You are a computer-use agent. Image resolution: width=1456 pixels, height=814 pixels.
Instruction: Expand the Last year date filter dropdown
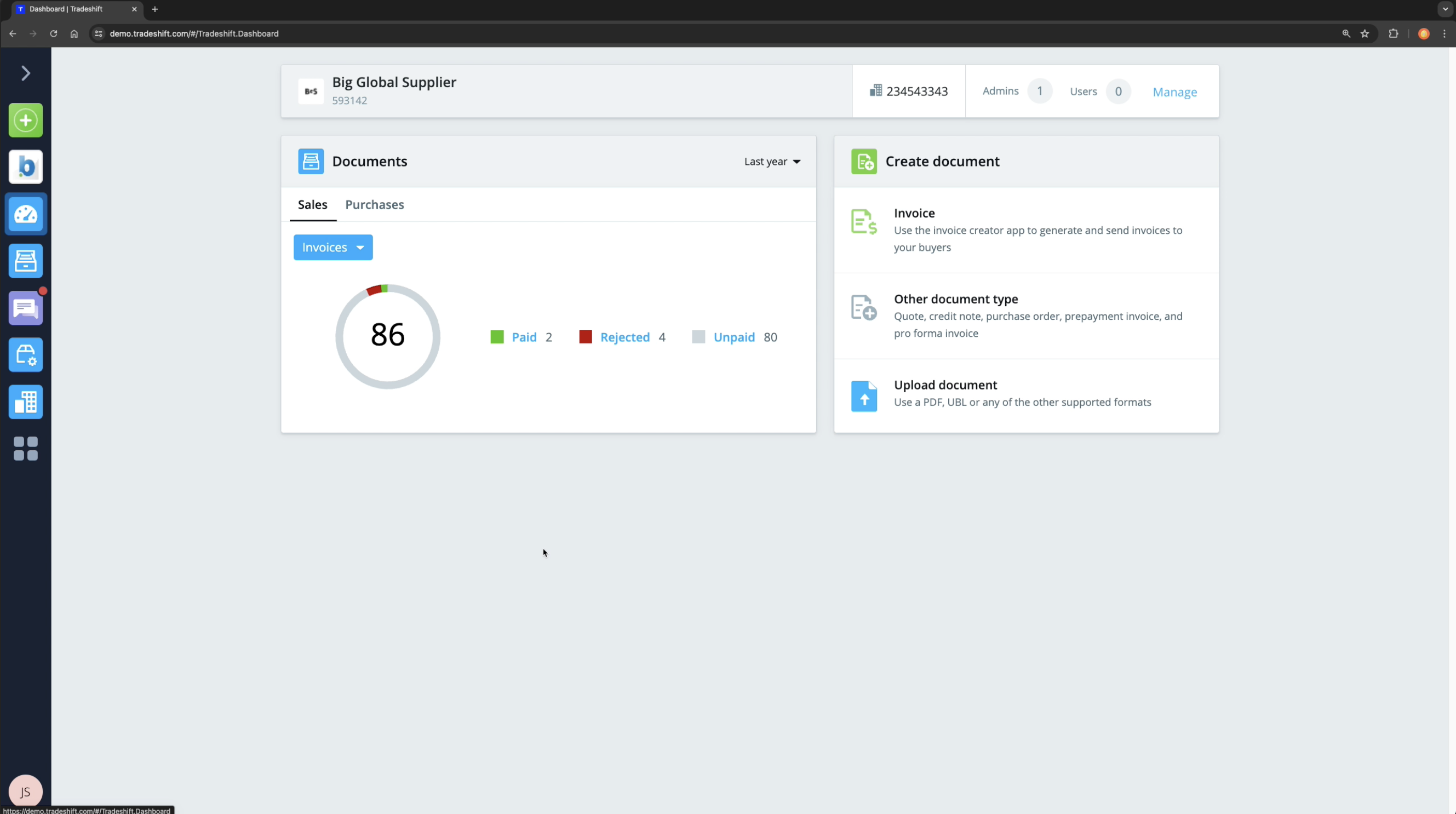[772, 161]
